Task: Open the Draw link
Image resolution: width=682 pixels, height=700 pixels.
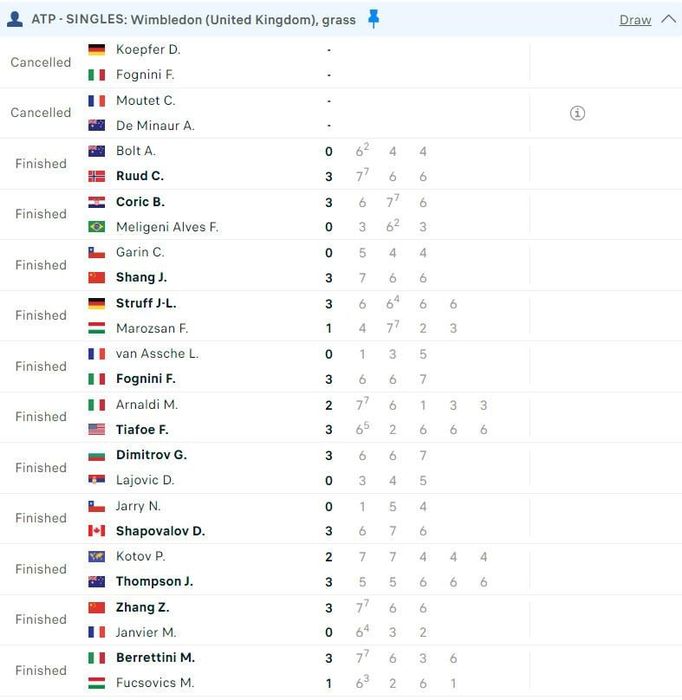Action: click(x=635, y=20)
